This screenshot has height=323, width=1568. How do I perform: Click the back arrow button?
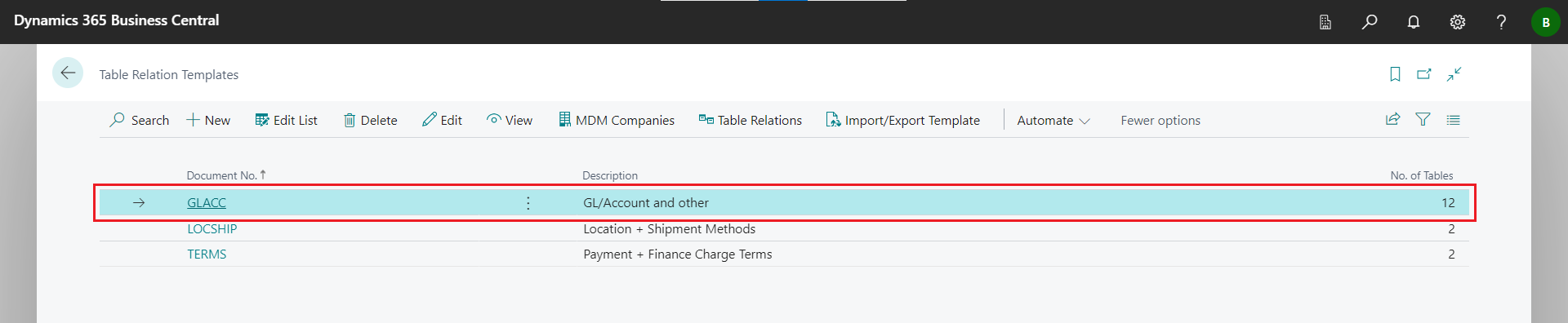coord(68,73)
